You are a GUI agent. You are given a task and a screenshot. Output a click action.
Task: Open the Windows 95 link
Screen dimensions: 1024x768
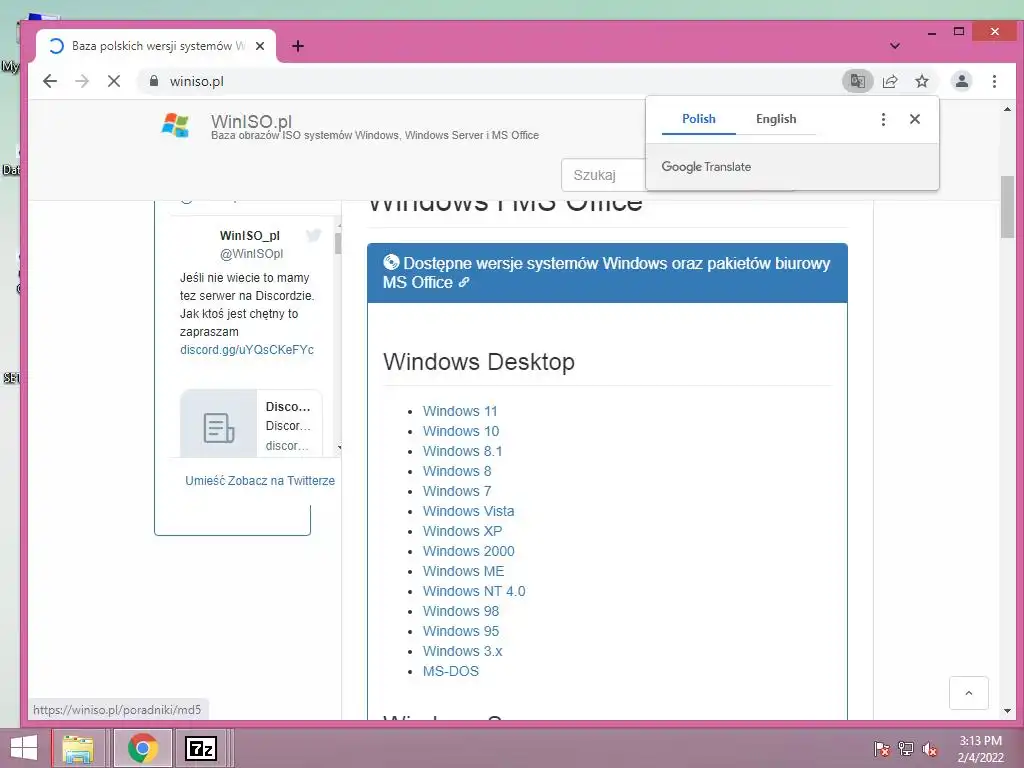[x=460, y=631]
